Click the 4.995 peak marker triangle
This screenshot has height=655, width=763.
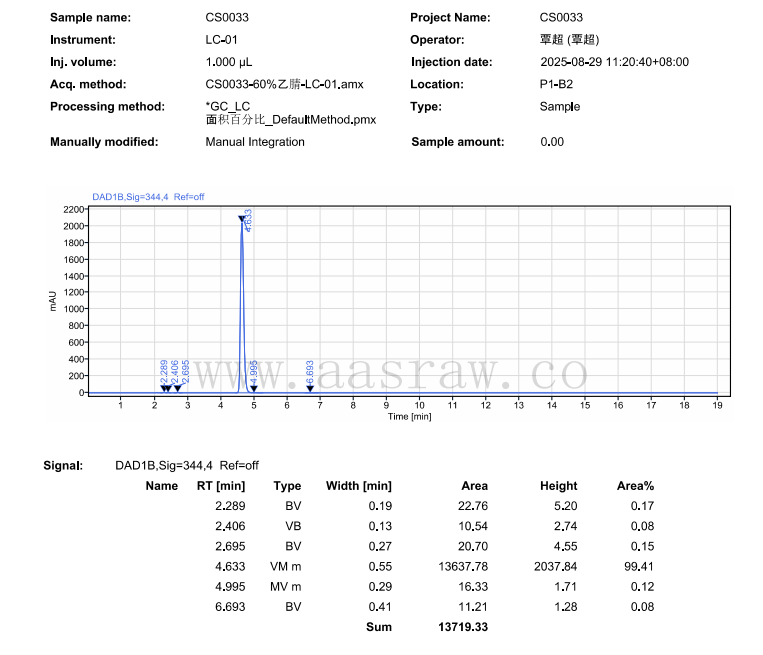pos(254,388)
